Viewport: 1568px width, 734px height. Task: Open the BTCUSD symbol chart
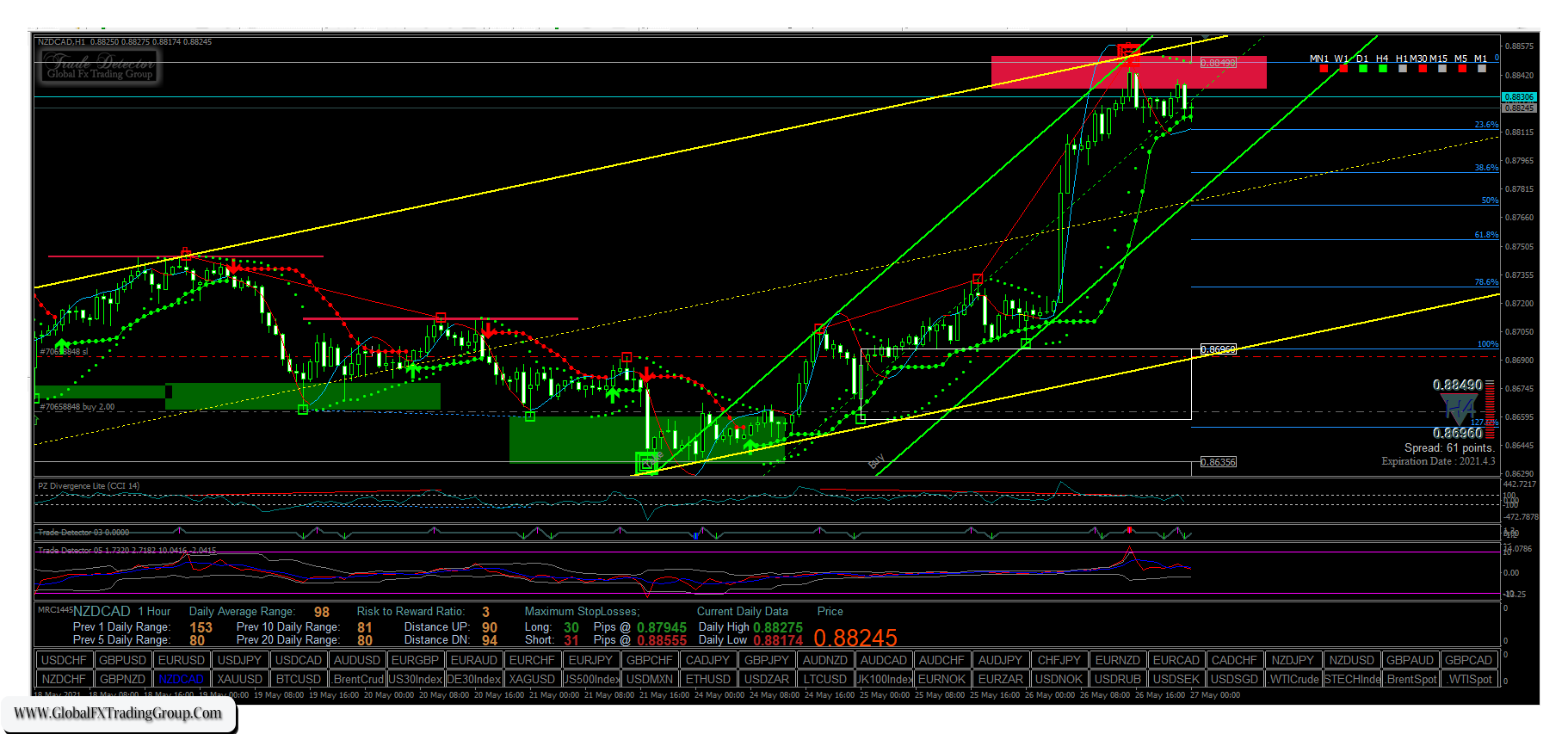pyautogui.click(x=299, y=679)
